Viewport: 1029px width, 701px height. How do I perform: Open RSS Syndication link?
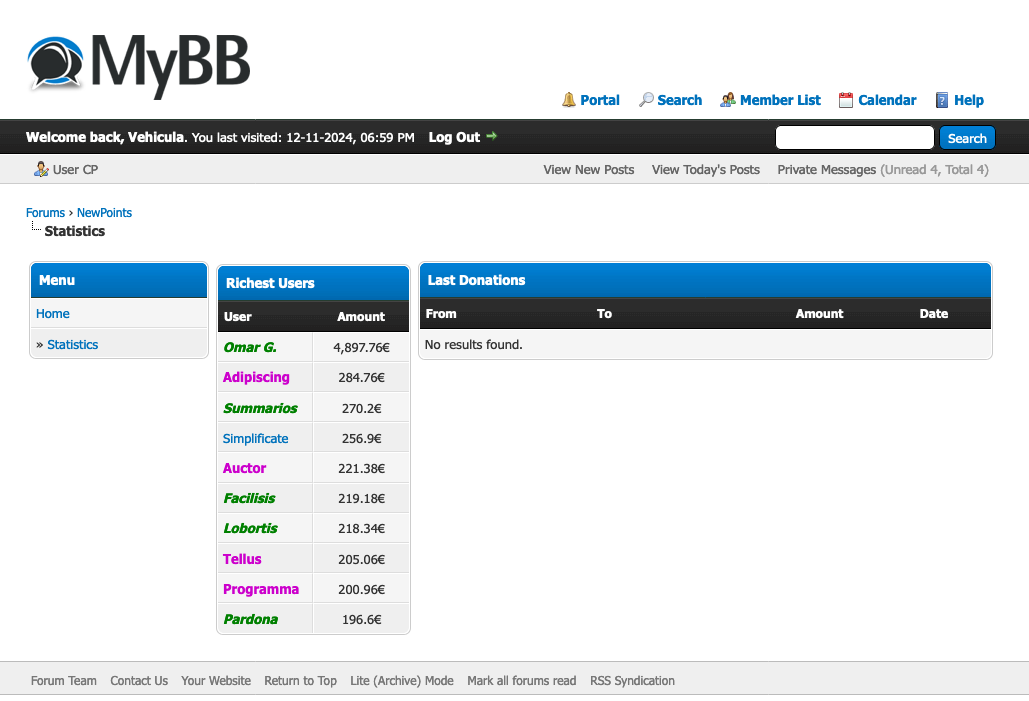[x=632, y=681]
